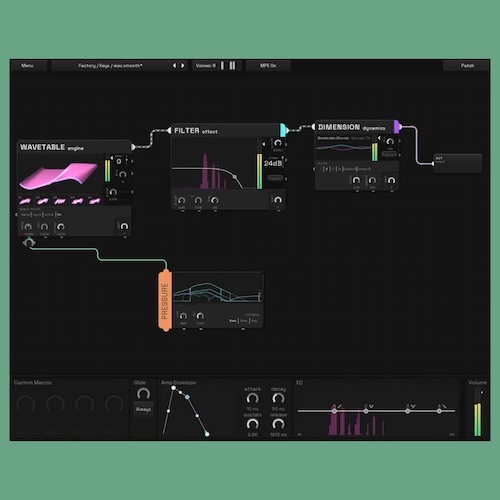Toggle the Always glide mode button
This screenshot has width=500, height=500.
click(x=143, y=409)
